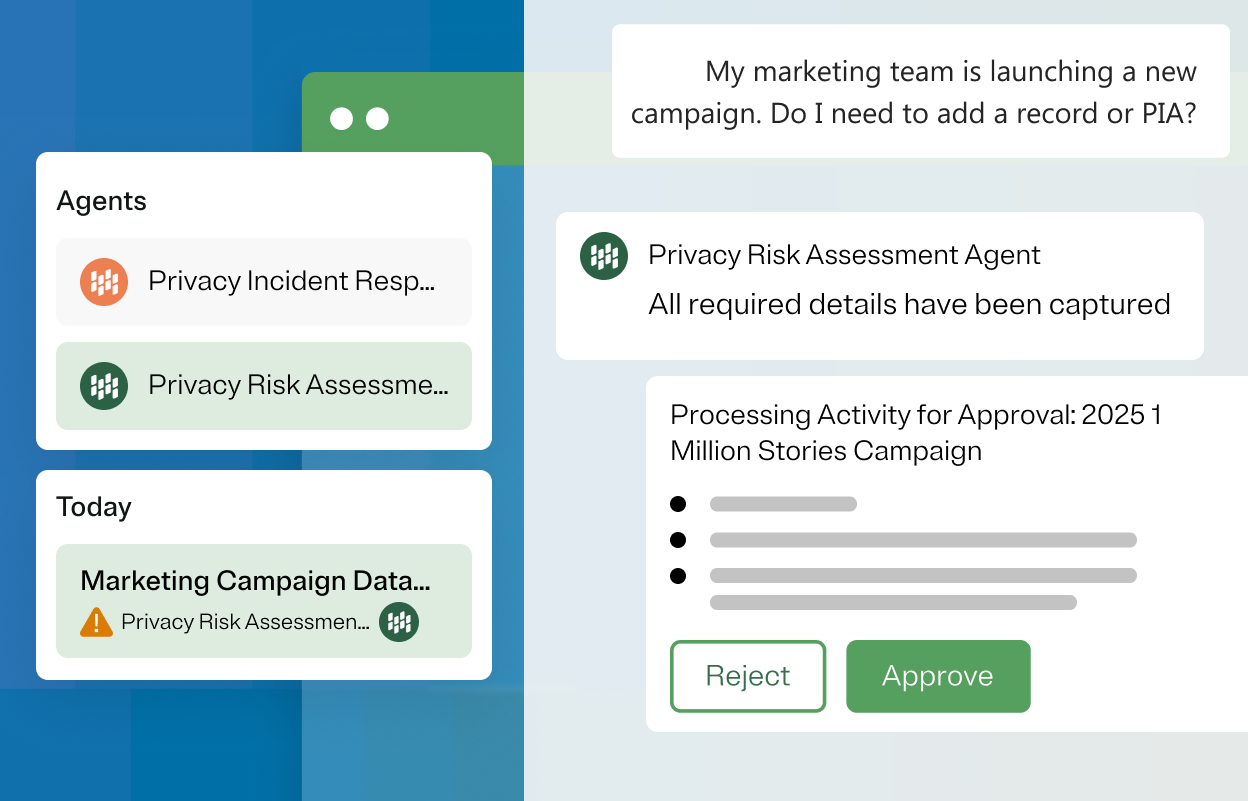Image resolution: width=1248 pixels, height=801 pixels.
Task: Open the Agents panel header
Action: pyautogui.click(x=101, y=200)
